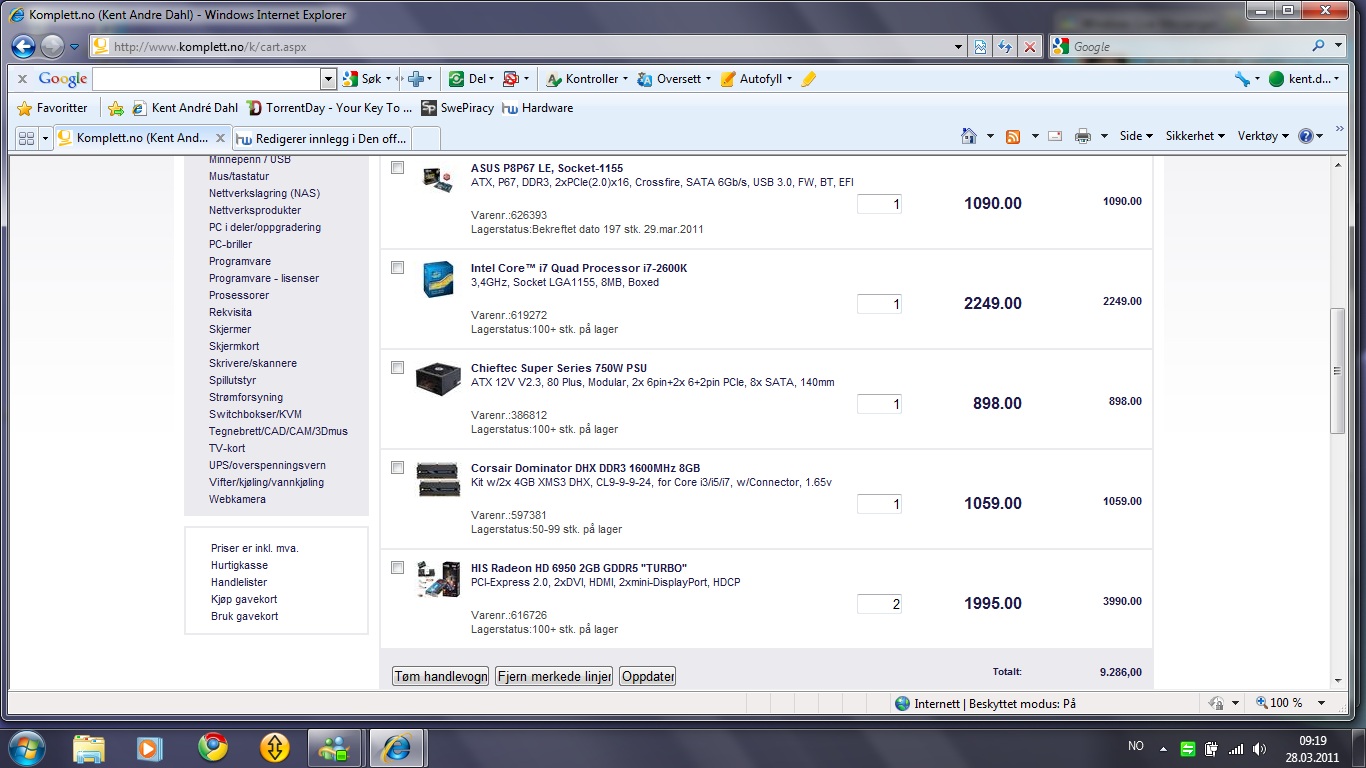The image size is (1366, 768).
Task: Open the tab list dropdown arrow
Action: pos(45,137)
